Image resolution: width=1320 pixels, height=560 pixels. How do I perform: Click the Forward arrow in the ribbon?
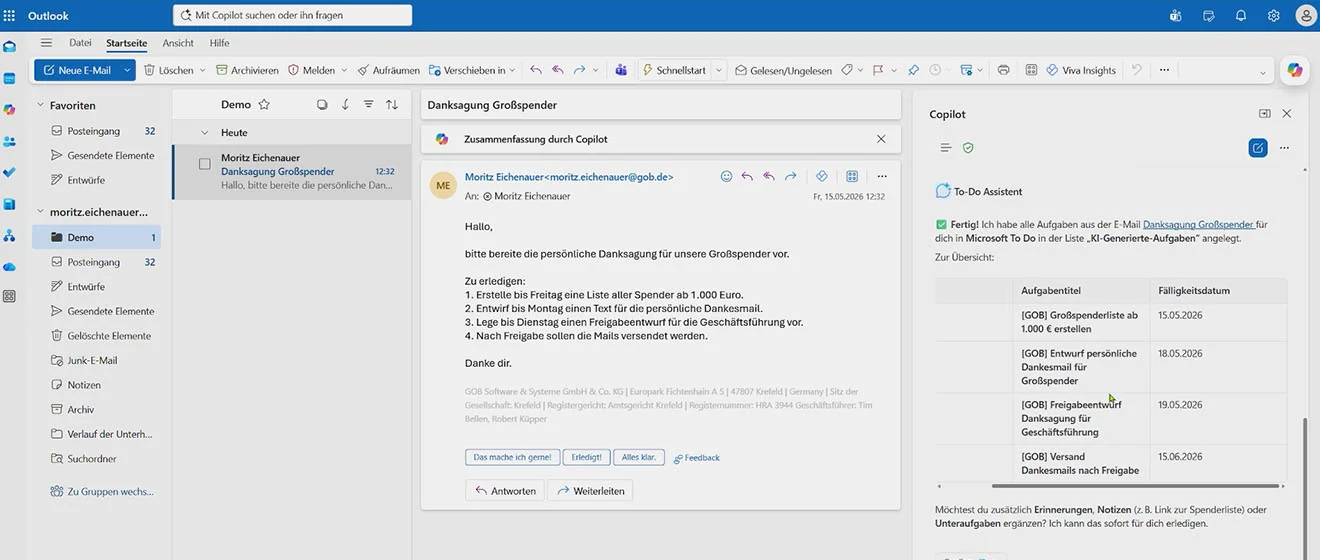pos(579,70)
